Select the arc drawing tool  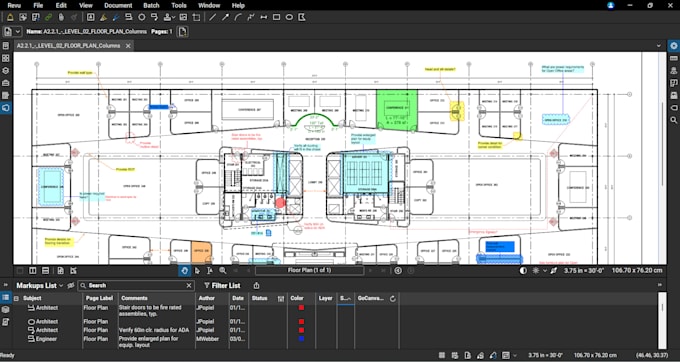point(238,17)
